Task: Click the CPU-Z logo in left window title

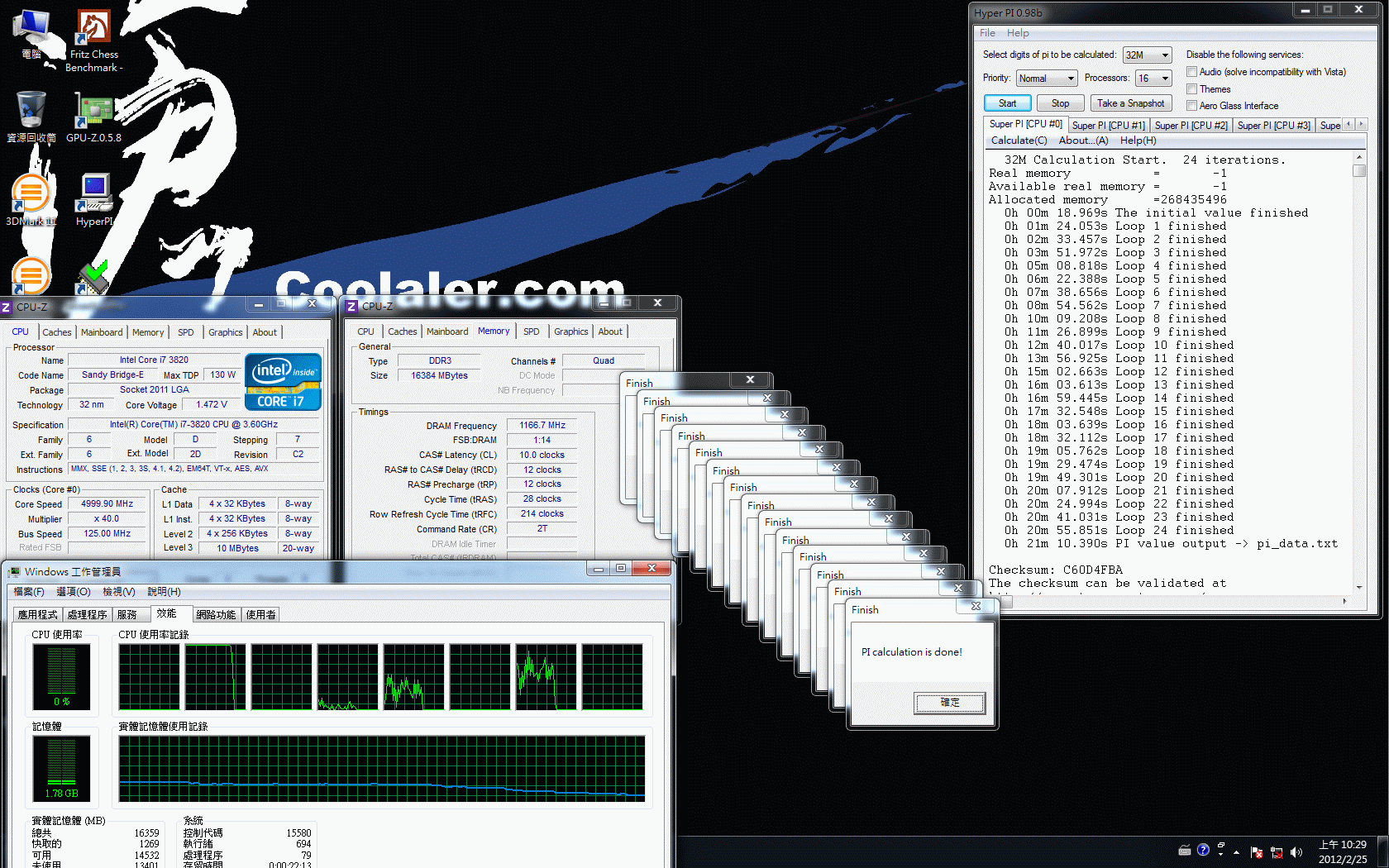Action: (x=7, y=307)
